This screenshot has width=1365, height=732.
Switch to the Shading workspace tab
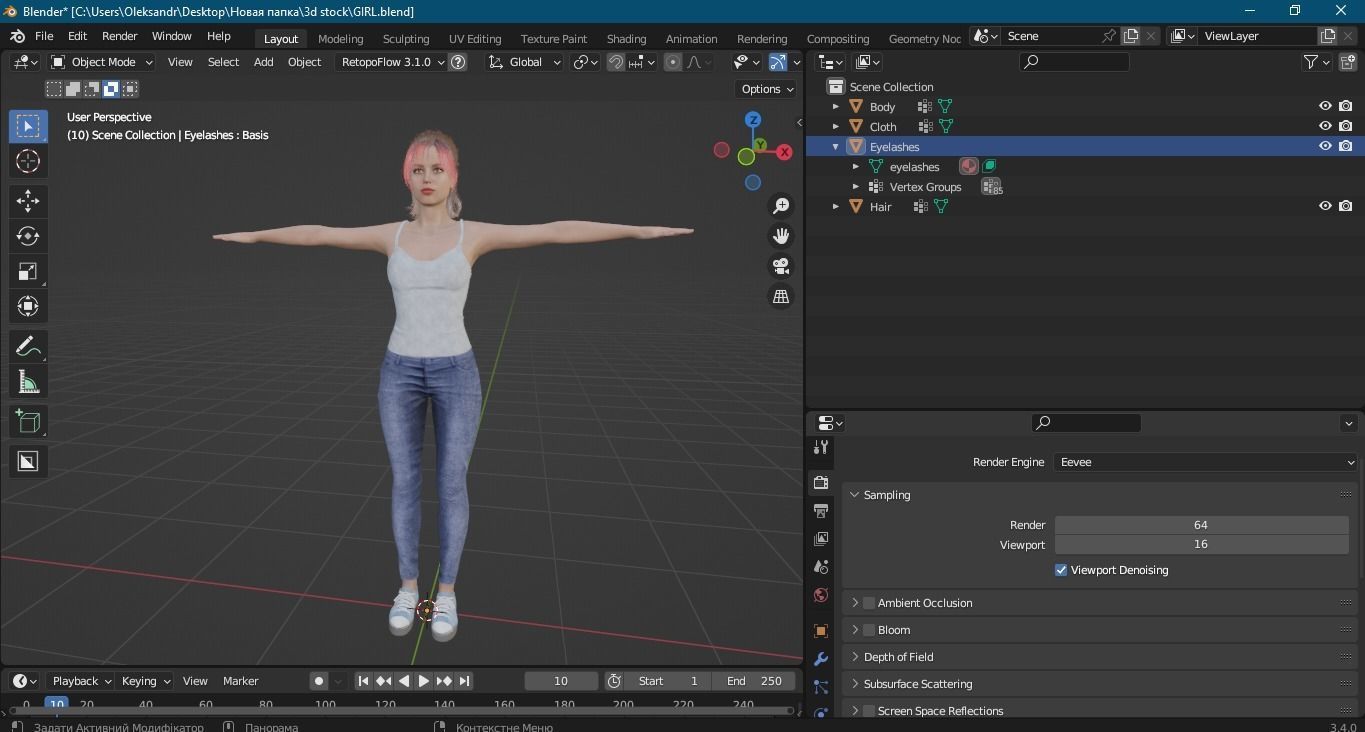(627, 39)
